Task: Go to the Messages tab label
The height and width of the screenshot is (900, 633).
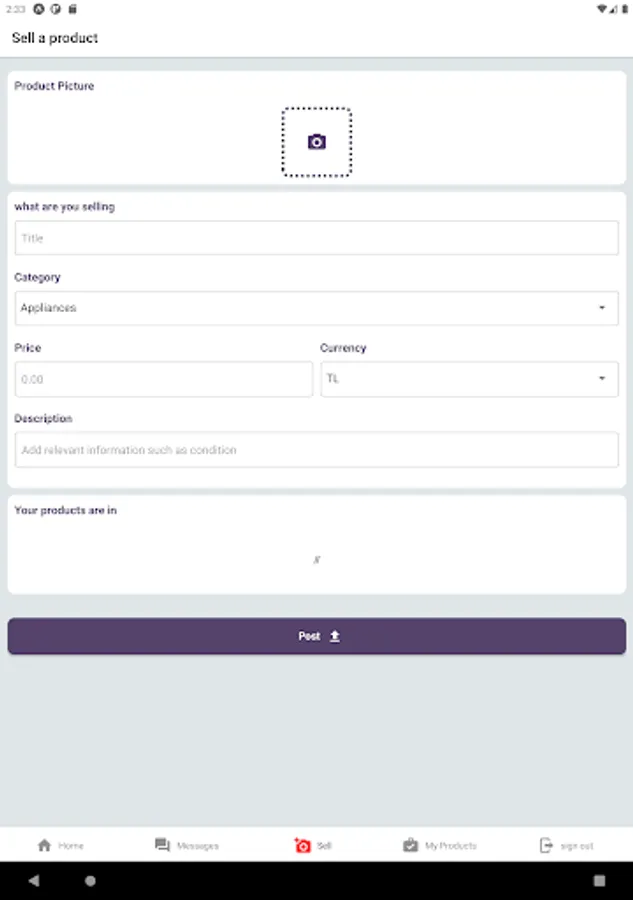Action: tap(198, 846)
